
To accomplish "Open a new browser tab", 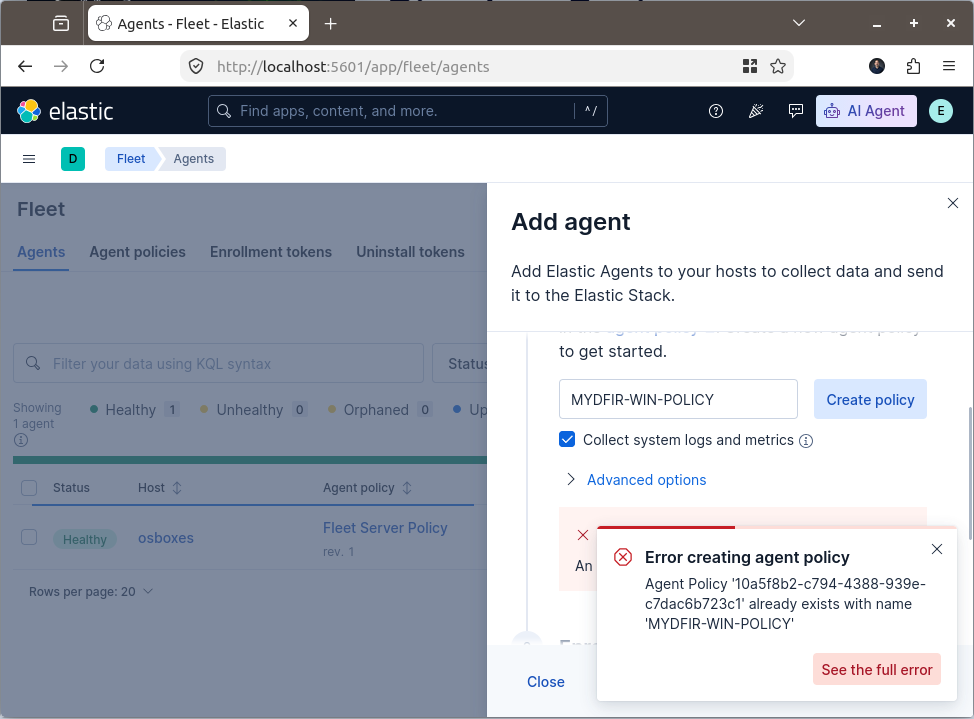I will tap(330, 24).
